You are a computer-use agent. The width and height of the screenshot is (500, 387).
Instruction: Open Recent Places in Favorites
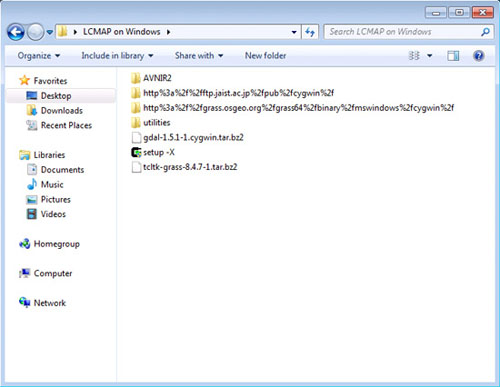(x=66, y=125)
